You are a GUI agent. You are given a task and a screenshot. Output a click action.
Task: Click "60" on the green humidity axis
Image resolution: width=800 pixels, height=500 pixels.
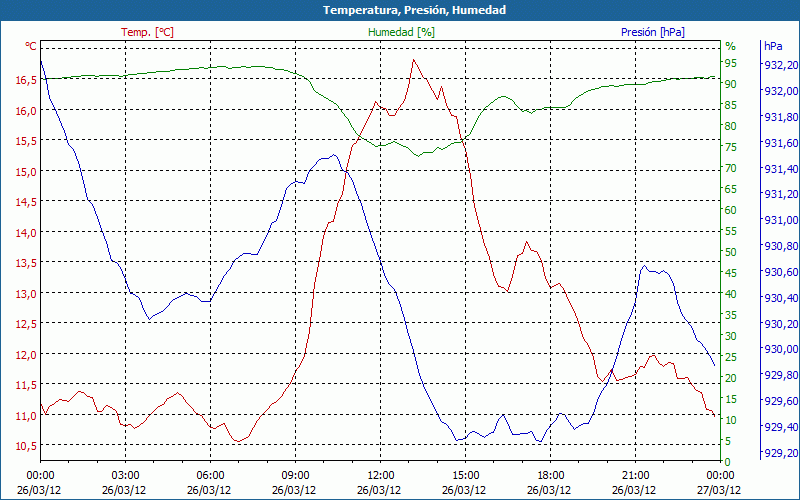(731, 210)
